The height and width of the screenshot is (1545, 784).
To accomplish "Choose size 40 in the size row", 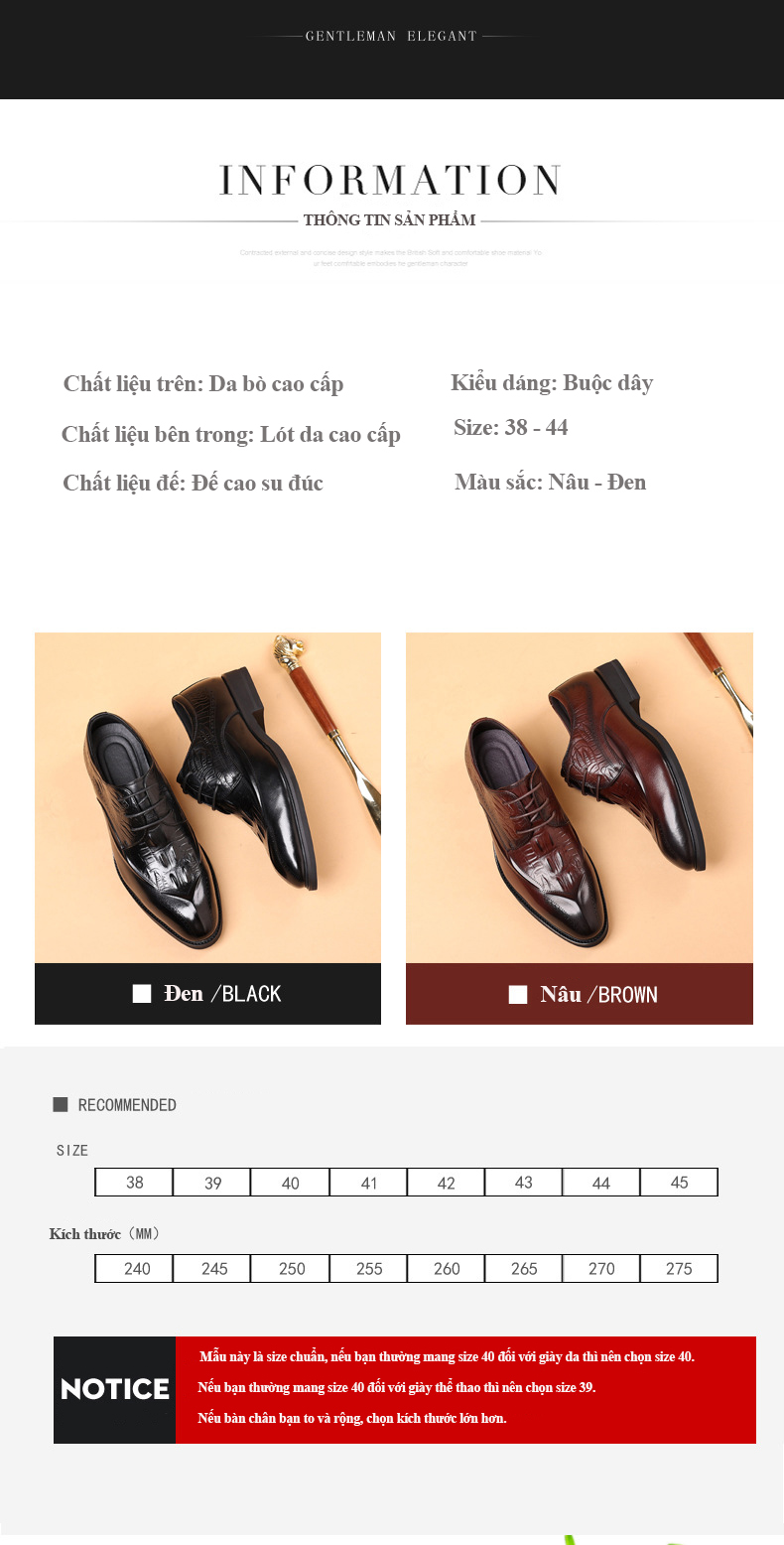I will tap(290, 1183).
